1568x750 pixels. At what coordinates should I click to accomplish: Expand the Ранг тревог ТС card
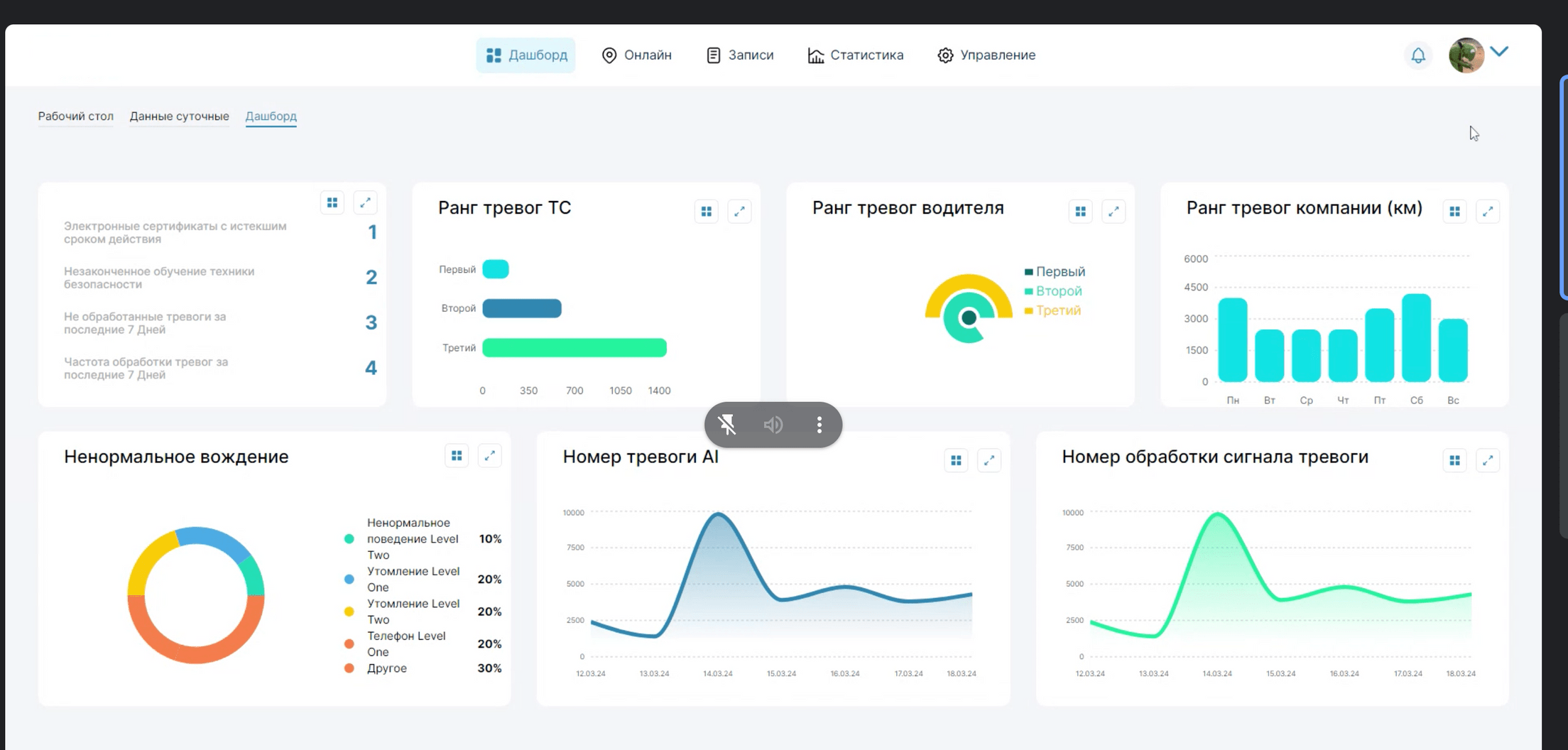(739, 211)
